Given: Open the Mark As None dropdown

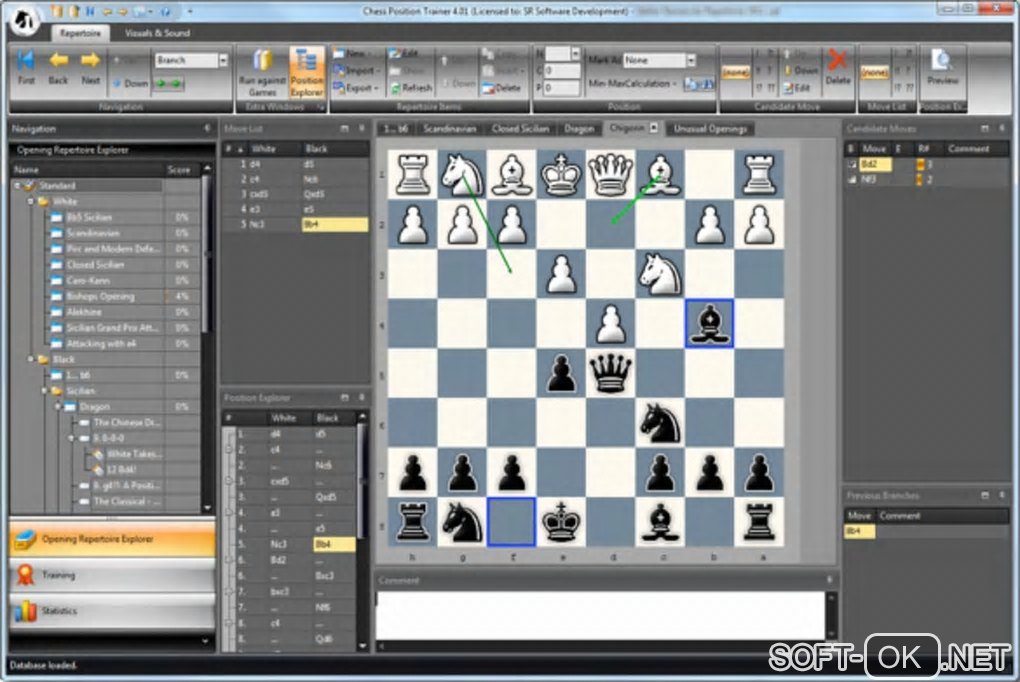Looking at the screenshot, I should pyautogui.click(x=691, y=60).
